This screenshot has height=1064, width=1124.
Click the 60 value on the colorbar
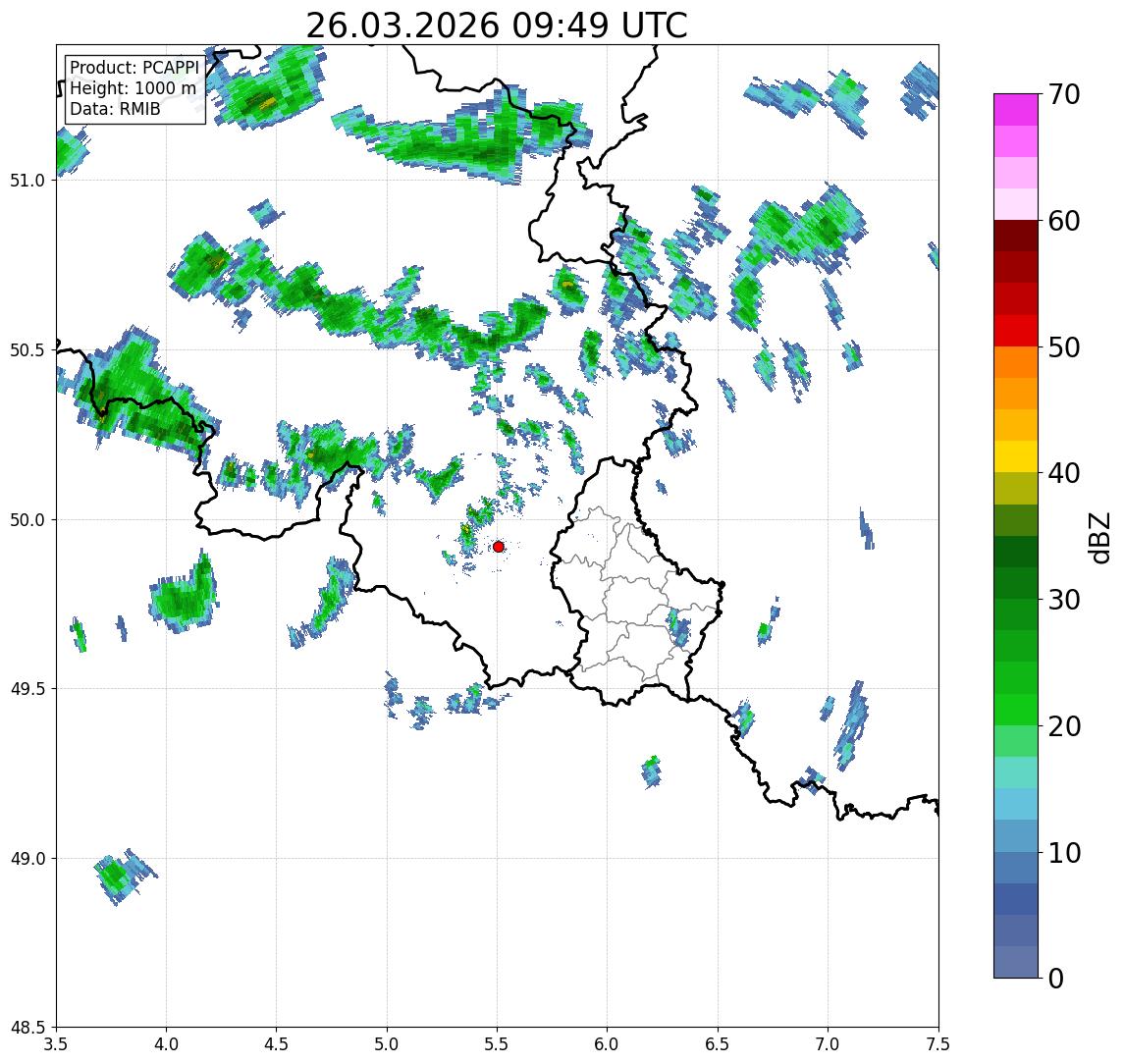(x=1064, y=221)
